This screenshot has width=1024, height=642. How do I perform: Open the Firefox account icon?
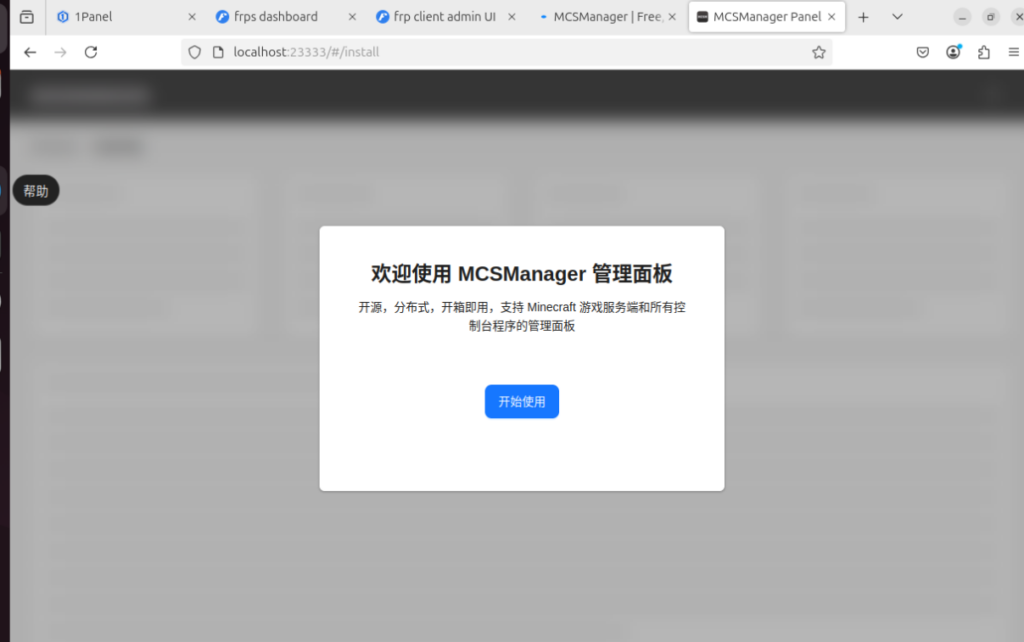tap(953, 52)
